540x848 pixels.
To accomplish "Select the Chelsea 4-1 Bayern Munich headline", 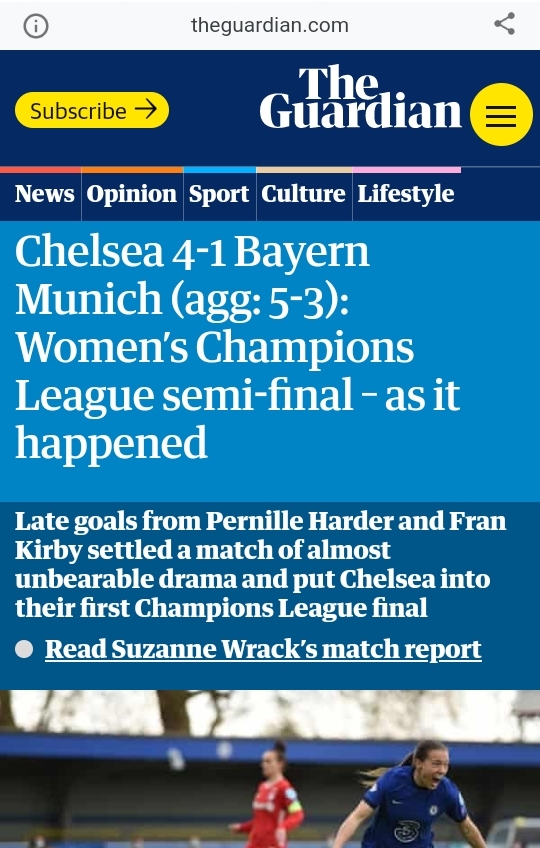I will coord(238,346).
